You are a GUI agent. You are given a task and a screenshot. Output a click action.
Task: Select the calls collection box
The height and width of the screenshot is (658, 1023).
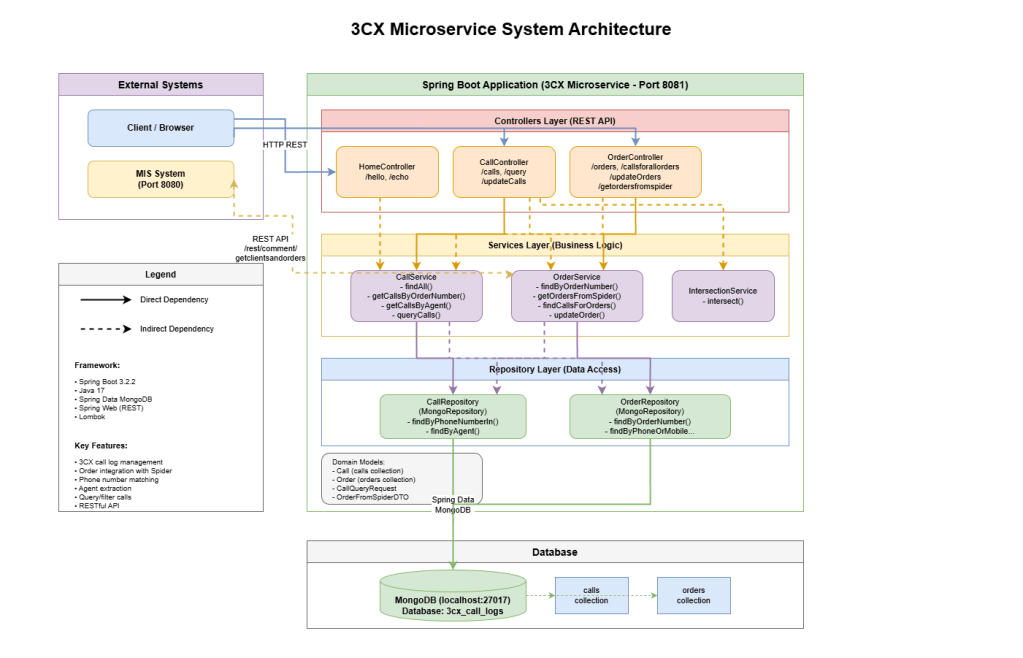point(592,595)
